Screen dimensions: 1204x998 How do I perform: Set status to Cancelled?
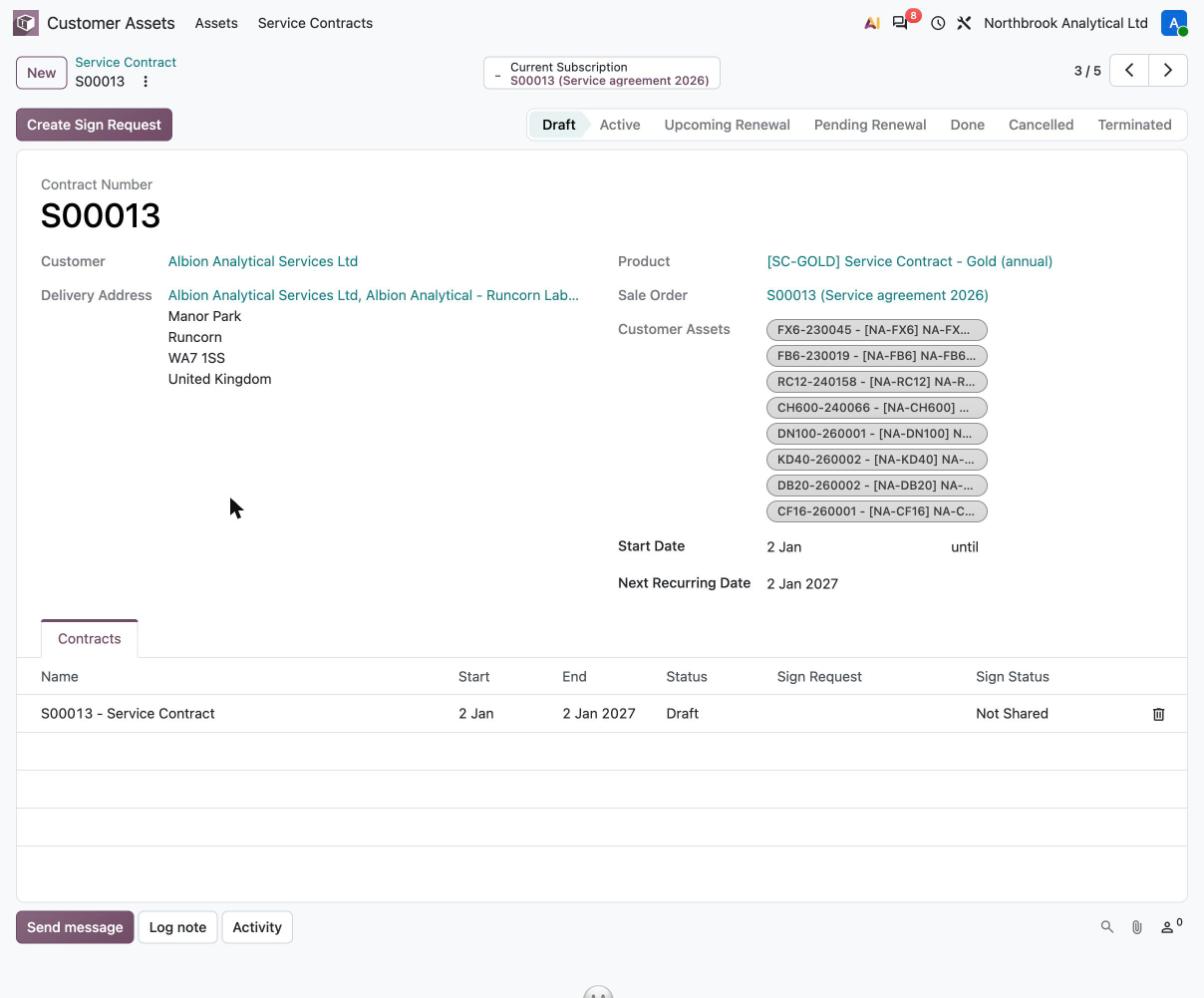click(x=1041, y=125)
